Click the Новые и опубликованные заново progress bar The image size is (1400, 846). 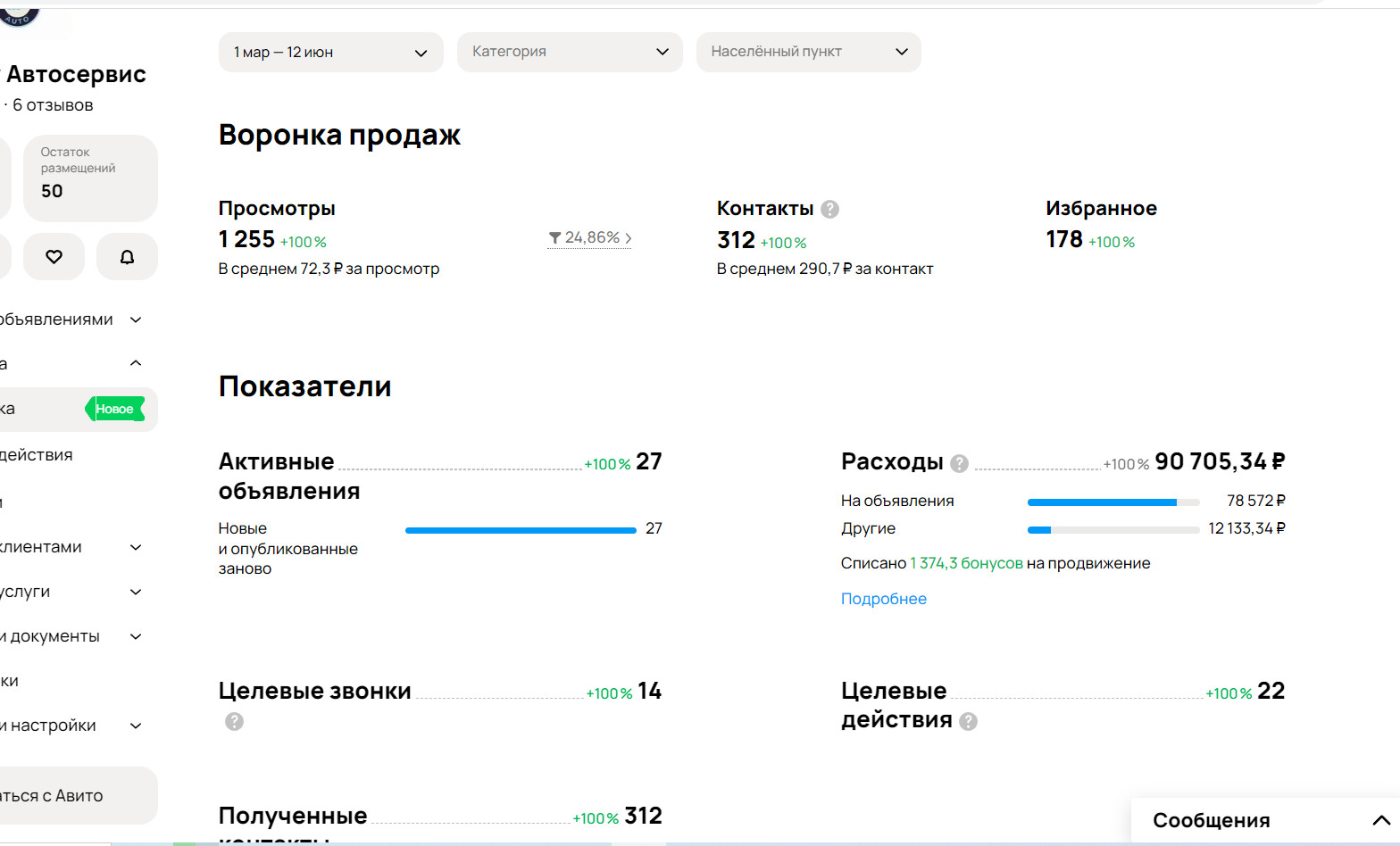(521, 530)
